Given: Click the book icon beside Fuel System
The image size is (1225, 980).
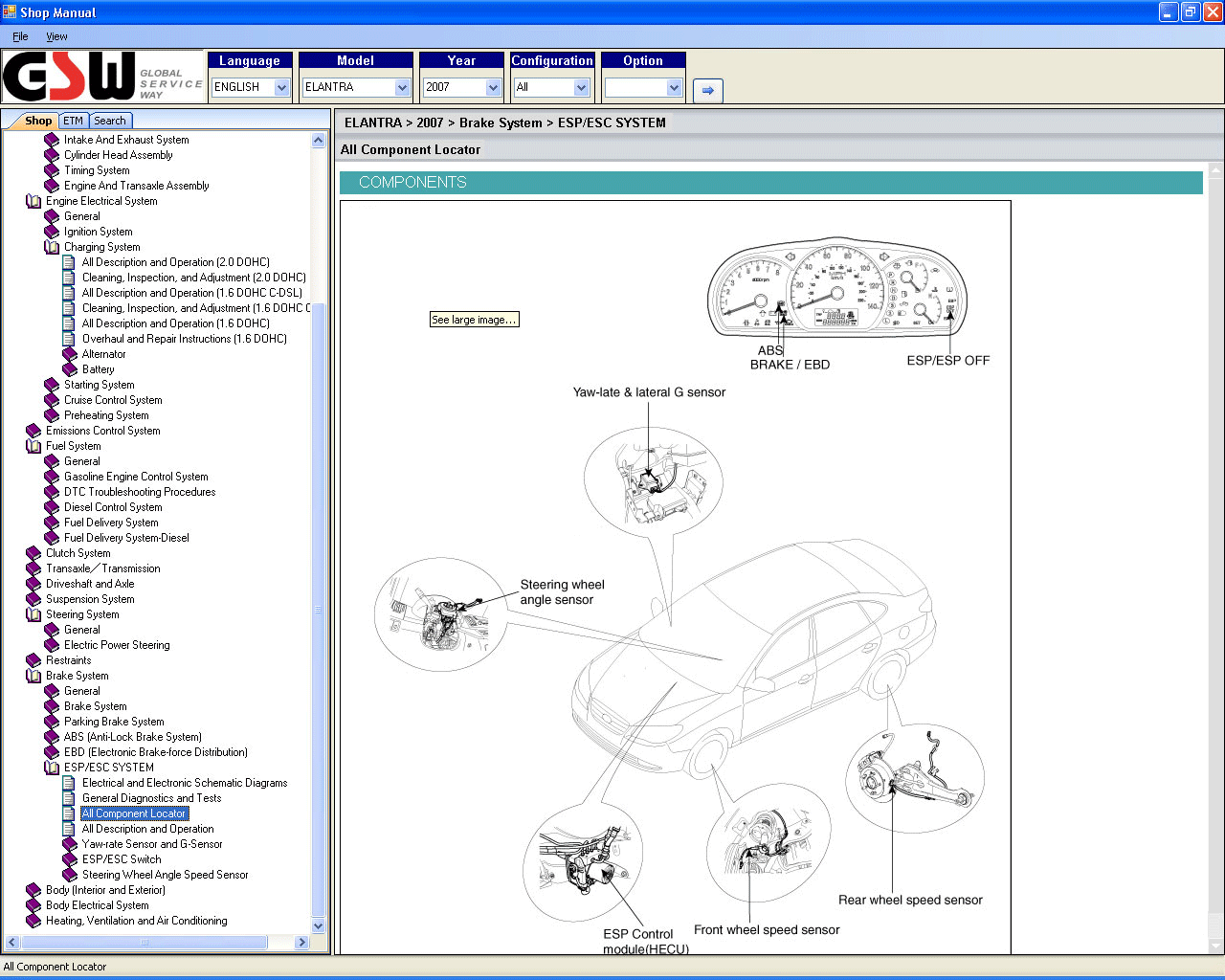Looking at the screenshot, I should point(33,446).
